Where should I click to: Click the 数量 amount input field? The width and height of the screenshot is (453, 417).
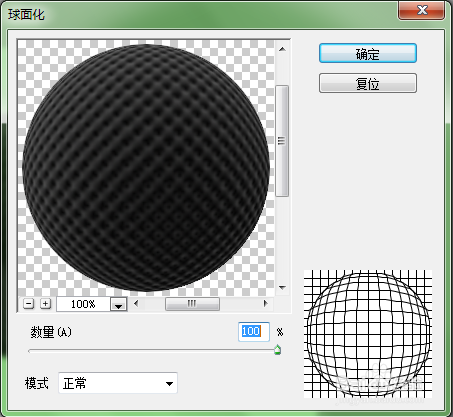(254, 332)
